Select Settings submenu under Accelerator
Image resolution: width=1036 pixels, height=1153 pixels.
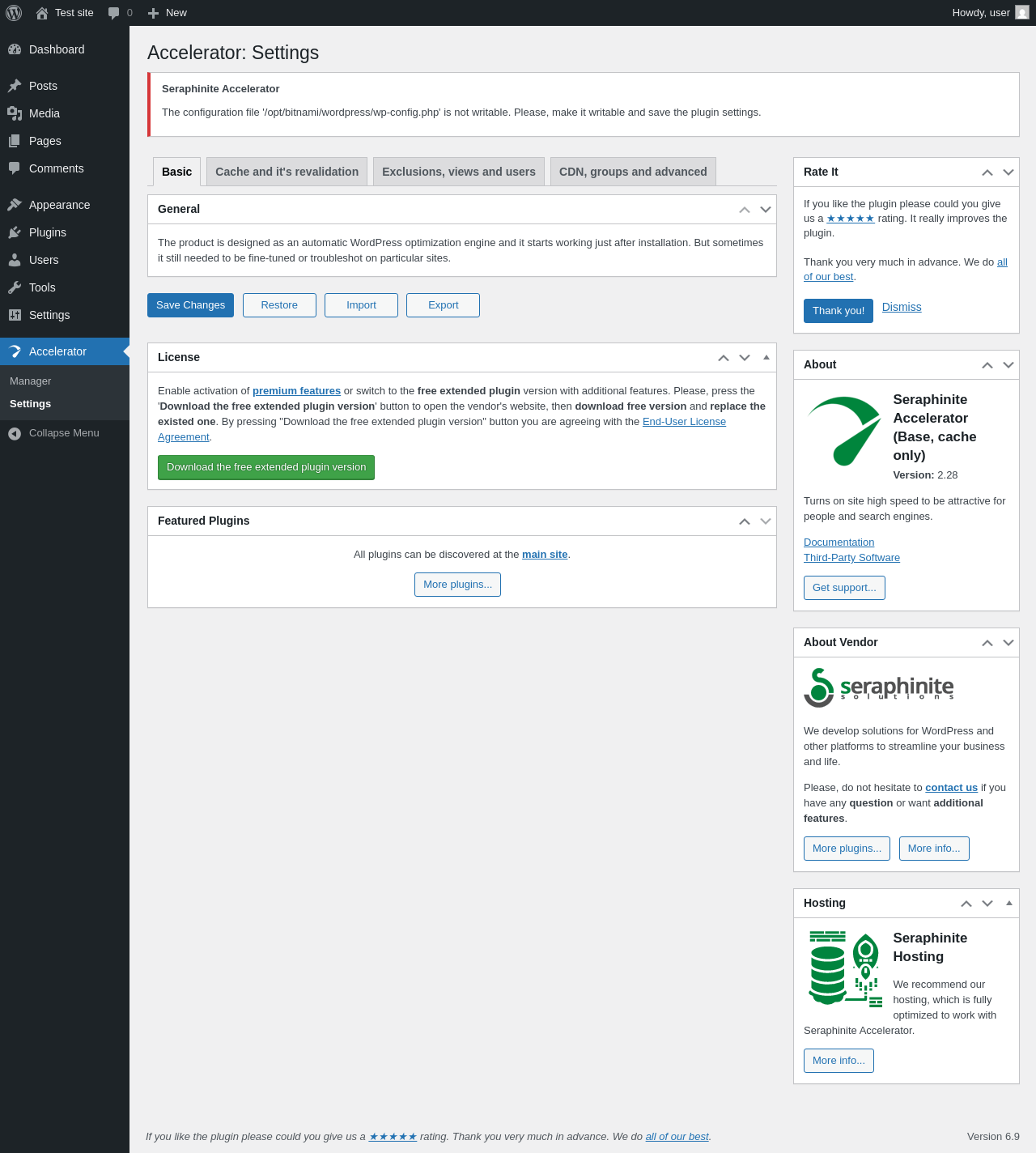tap(65, 404)
